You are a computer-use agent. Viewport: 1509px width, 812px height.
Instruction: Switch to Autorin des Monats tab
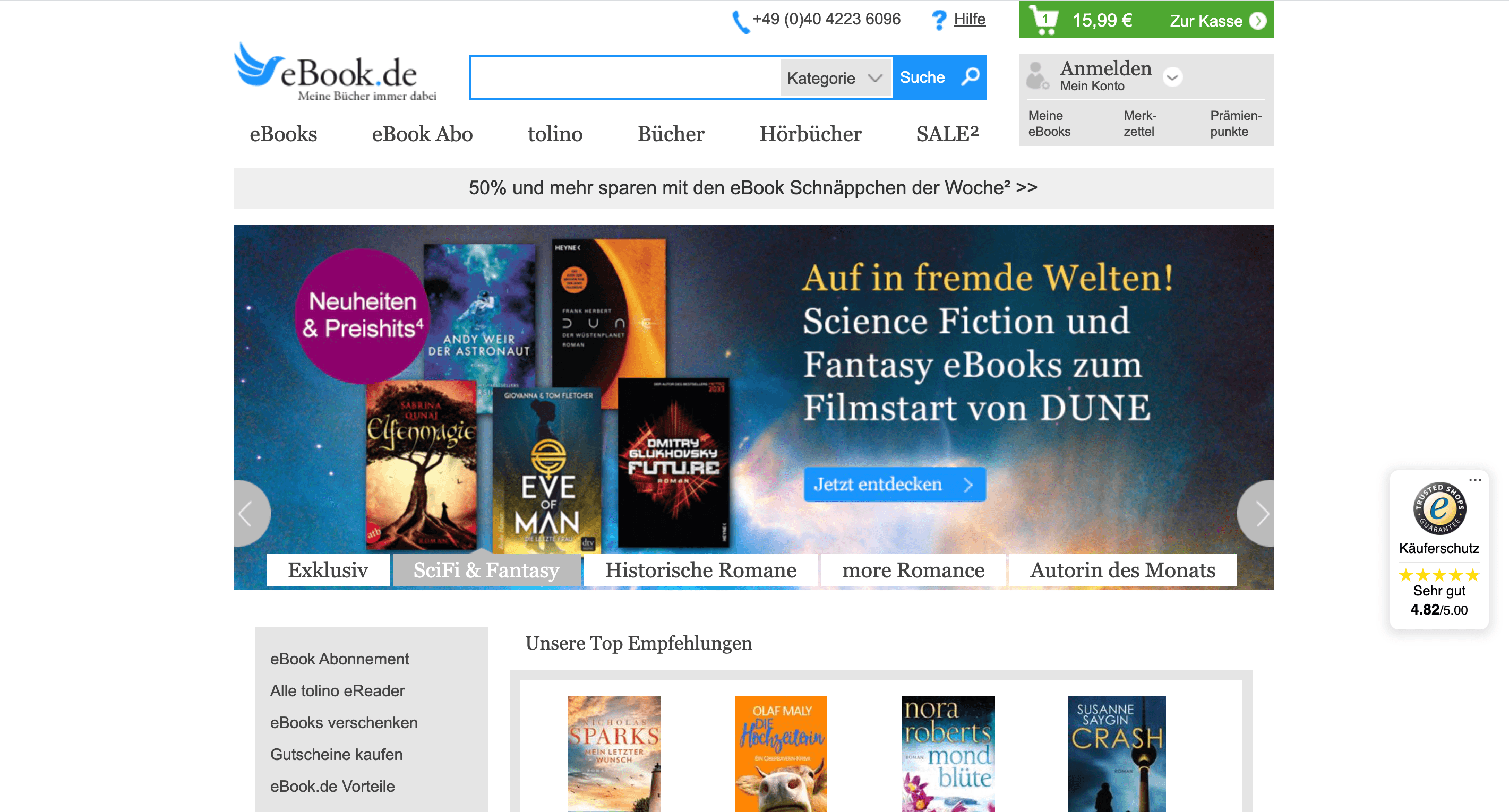[x=1122, y=570]
